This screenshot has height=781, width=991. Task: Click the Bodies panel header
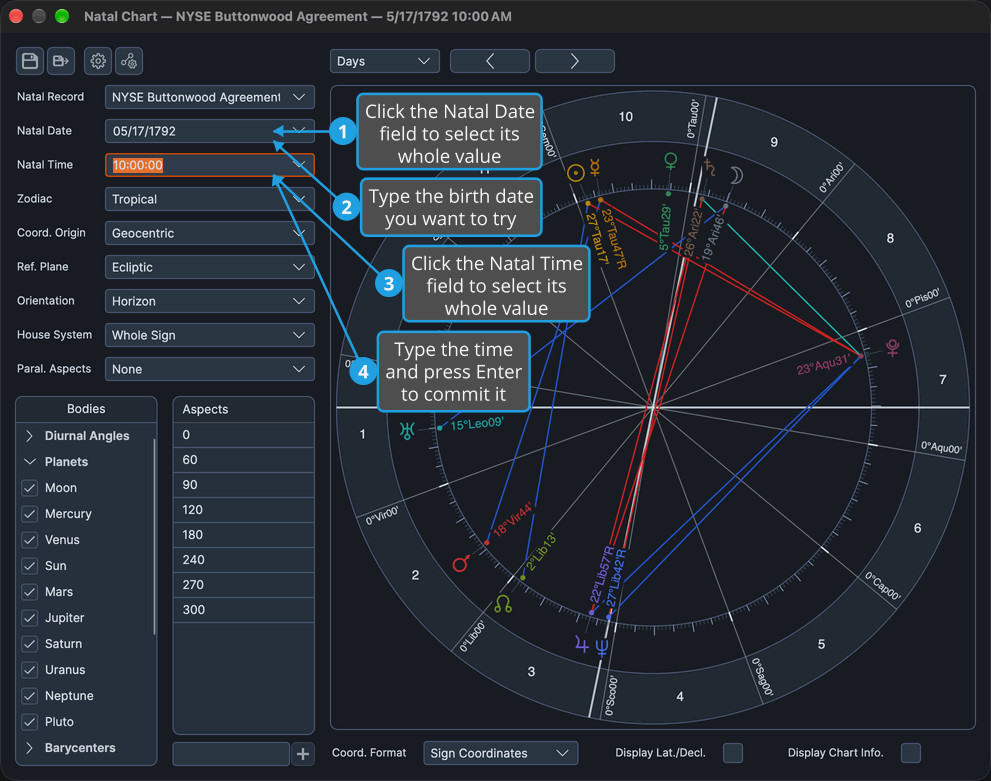[87, 409]
